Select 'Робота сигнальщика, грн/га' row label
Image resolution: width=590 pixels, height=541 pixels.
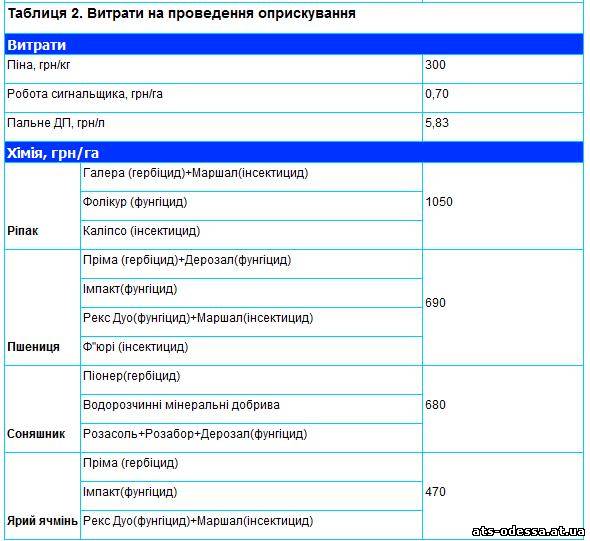85,94
